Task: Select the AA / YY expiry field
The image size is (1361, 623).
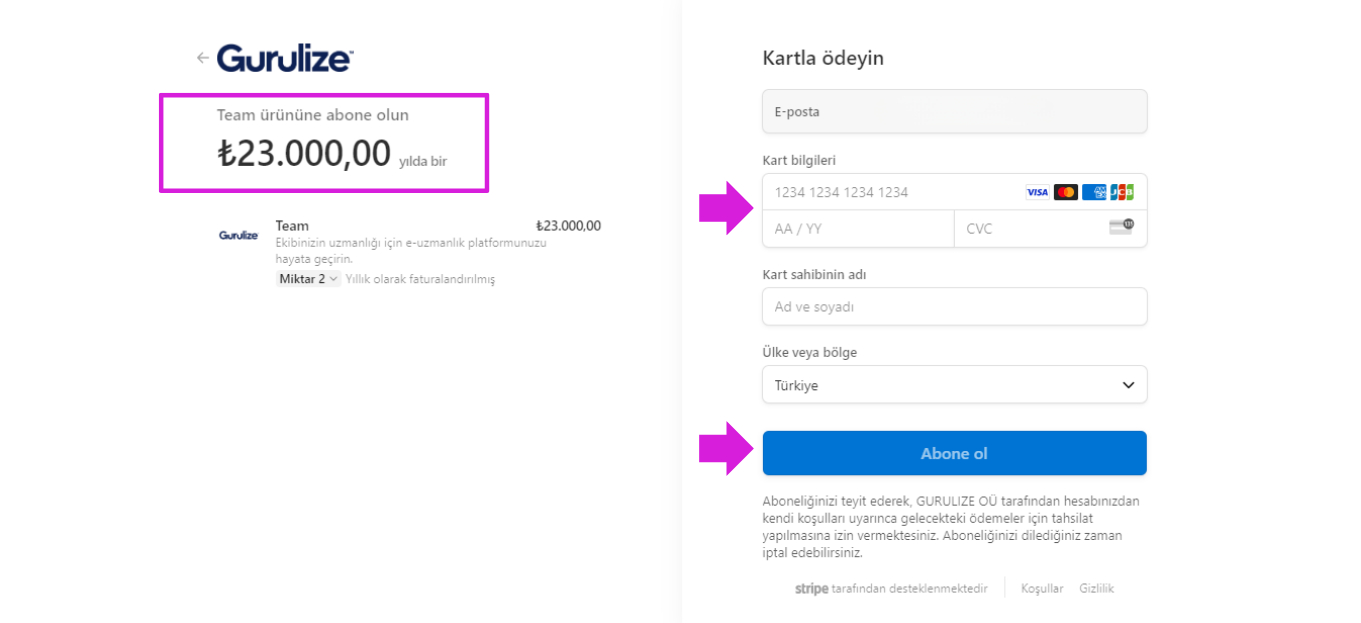Action: pyautogui.click(x=858, y=229)
